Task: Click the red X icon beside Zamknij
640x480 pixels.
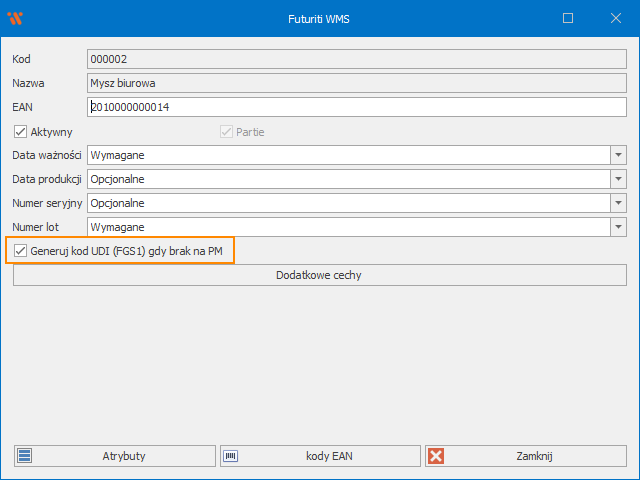Action: pyautogui.click(x=436, y=456)
